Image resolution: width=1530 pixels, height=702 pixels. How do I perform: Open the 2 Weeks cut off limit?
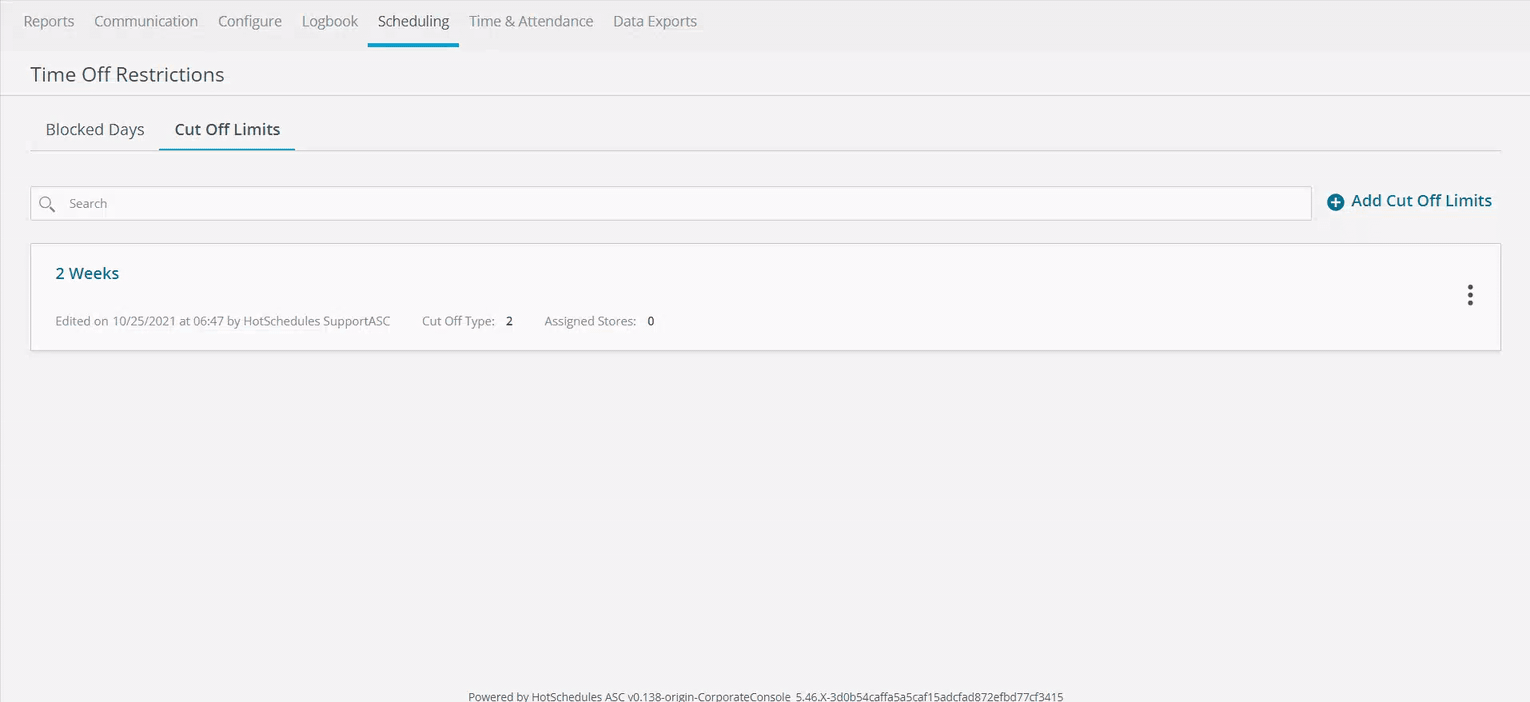[x=87, y=274]
